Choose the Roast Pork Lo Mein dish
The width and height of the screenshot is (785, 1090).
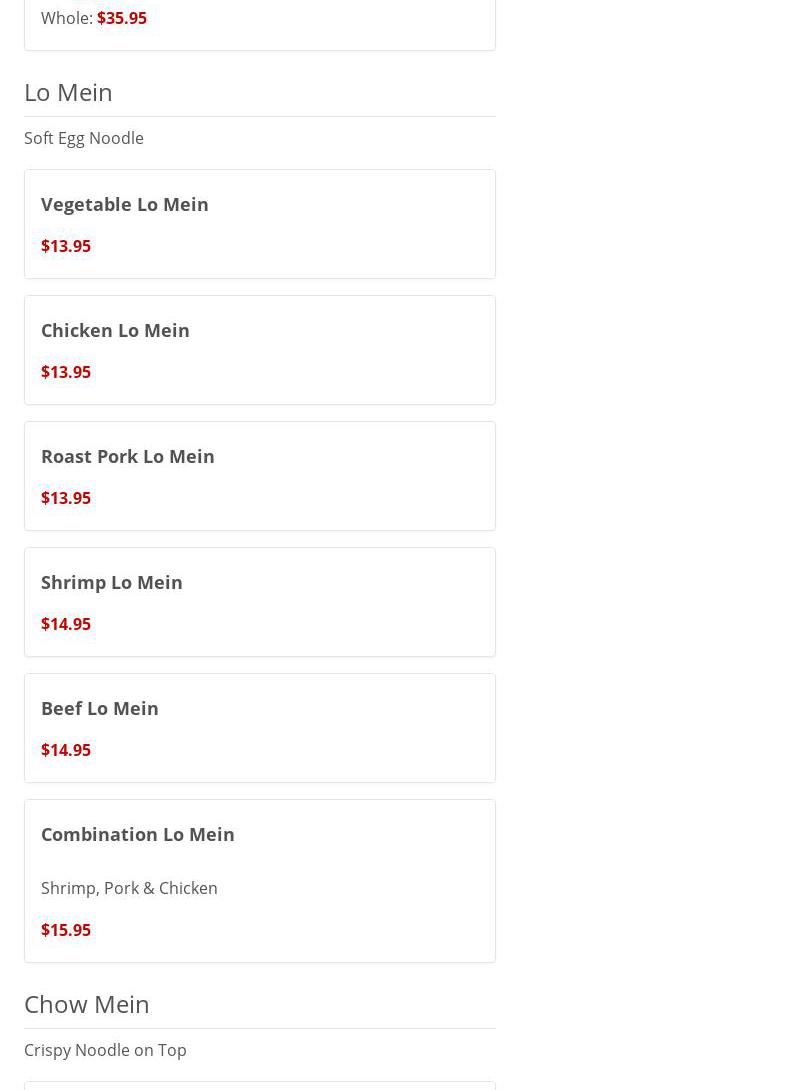point(128,456)
